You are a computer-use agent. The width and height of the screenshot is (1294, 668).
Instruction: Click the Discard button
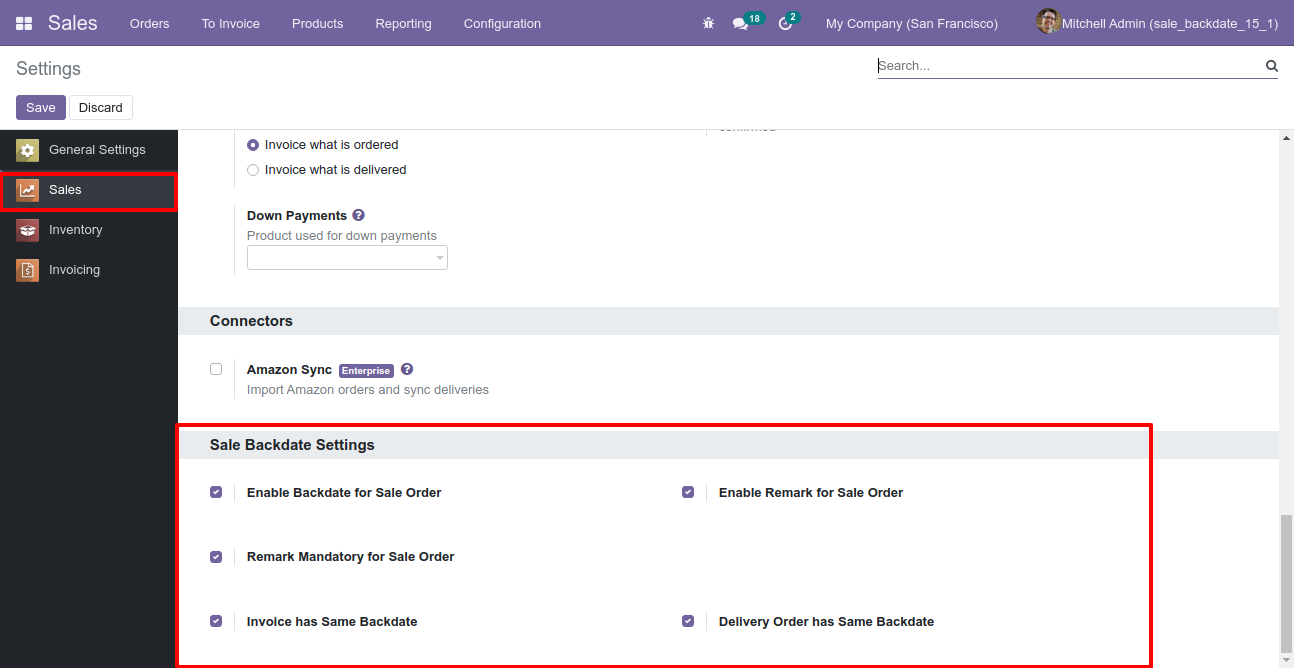click(101, 107)
